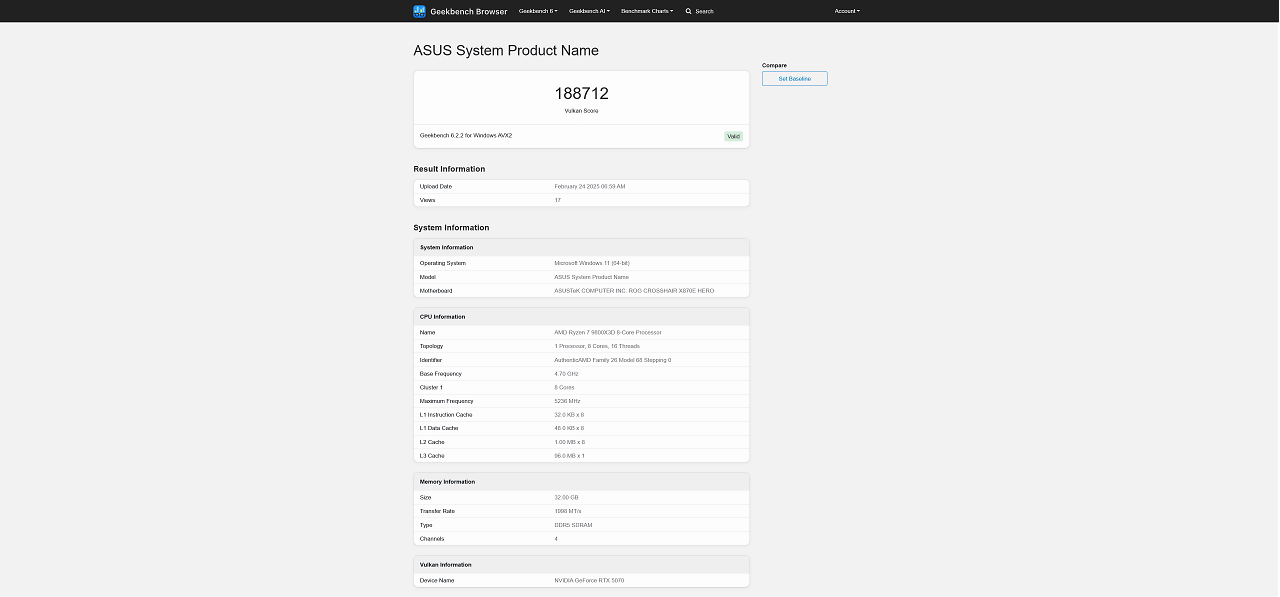Click the Compare label above Set Baseline
Viewport: 1280px width, 597px height.
click(x=774, y=65)
